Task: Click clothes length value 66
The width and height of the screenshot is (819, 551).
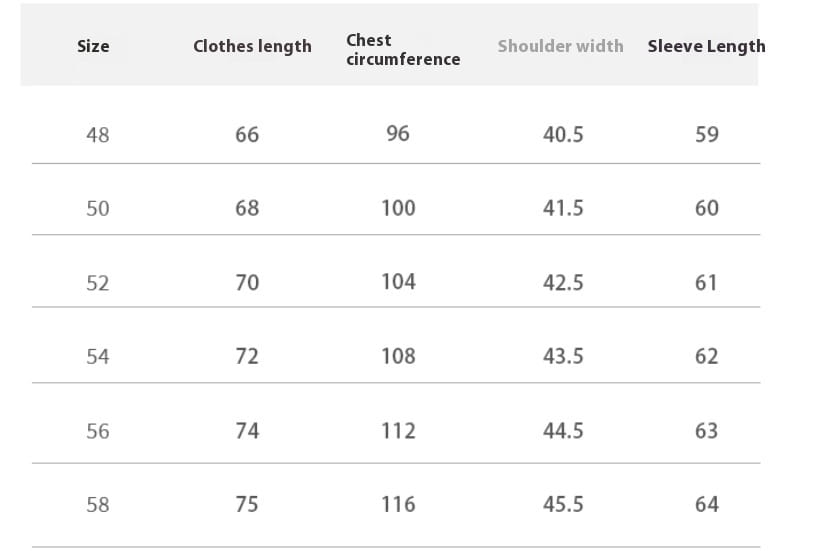Action: (x=247, y=135)
